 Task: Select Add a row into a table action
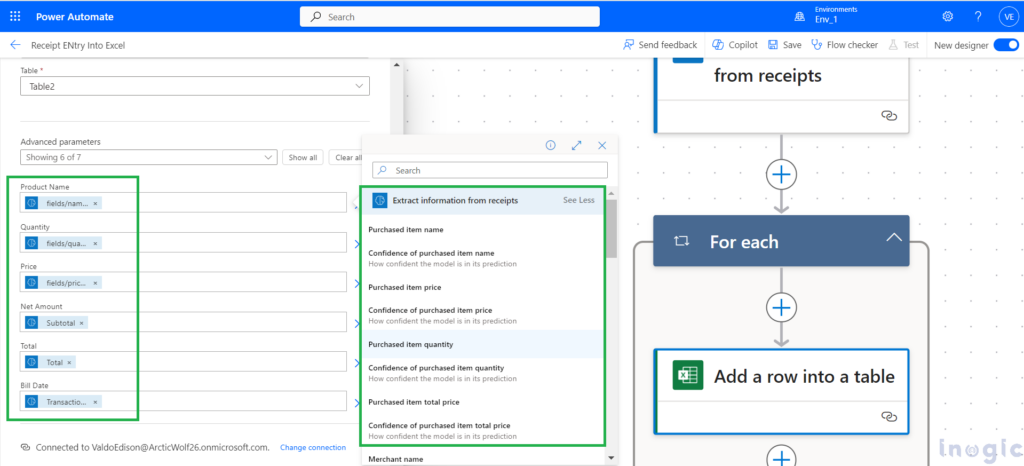(781, 392)
